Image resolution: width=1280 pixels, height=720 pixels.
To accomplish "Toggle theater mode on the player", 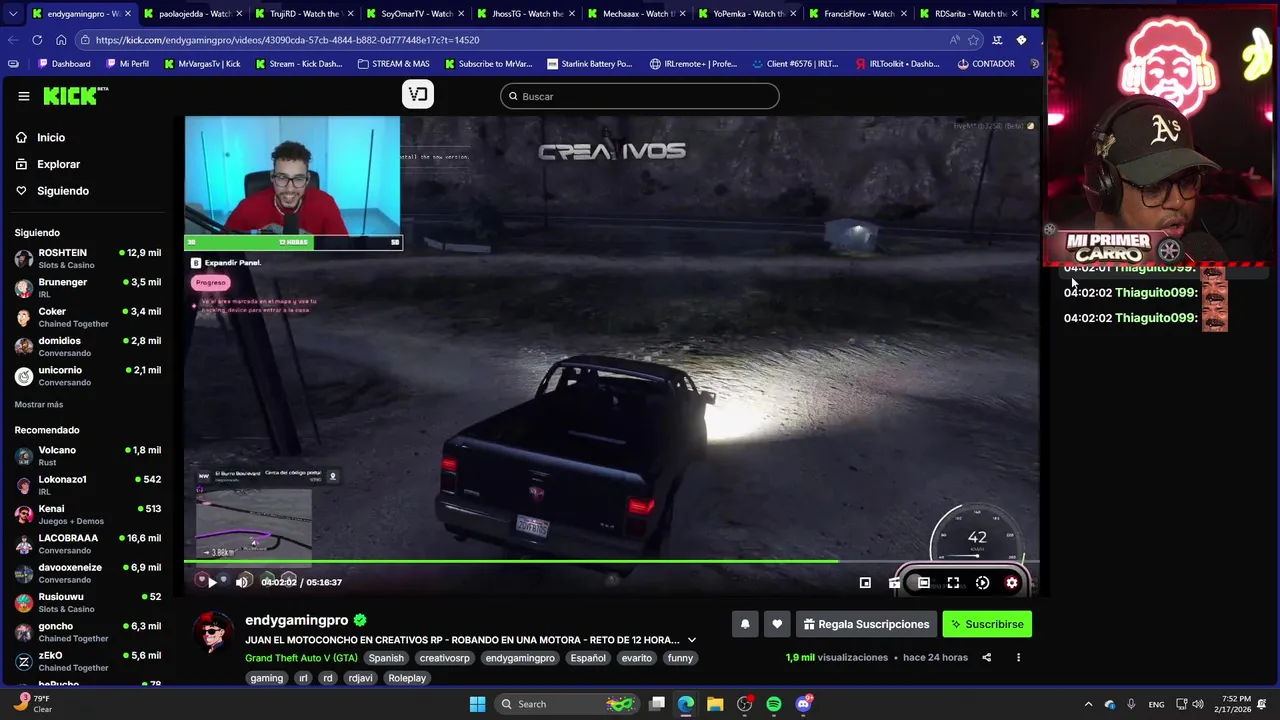I will click(924, 583).
